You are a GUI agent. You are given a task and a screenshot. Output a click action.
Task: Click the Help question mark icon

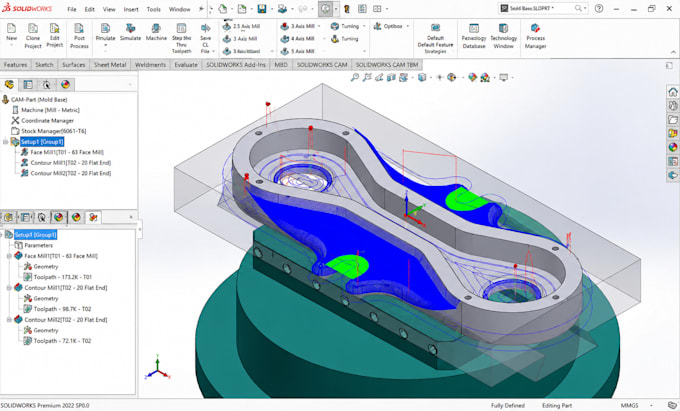click(599, 8)
